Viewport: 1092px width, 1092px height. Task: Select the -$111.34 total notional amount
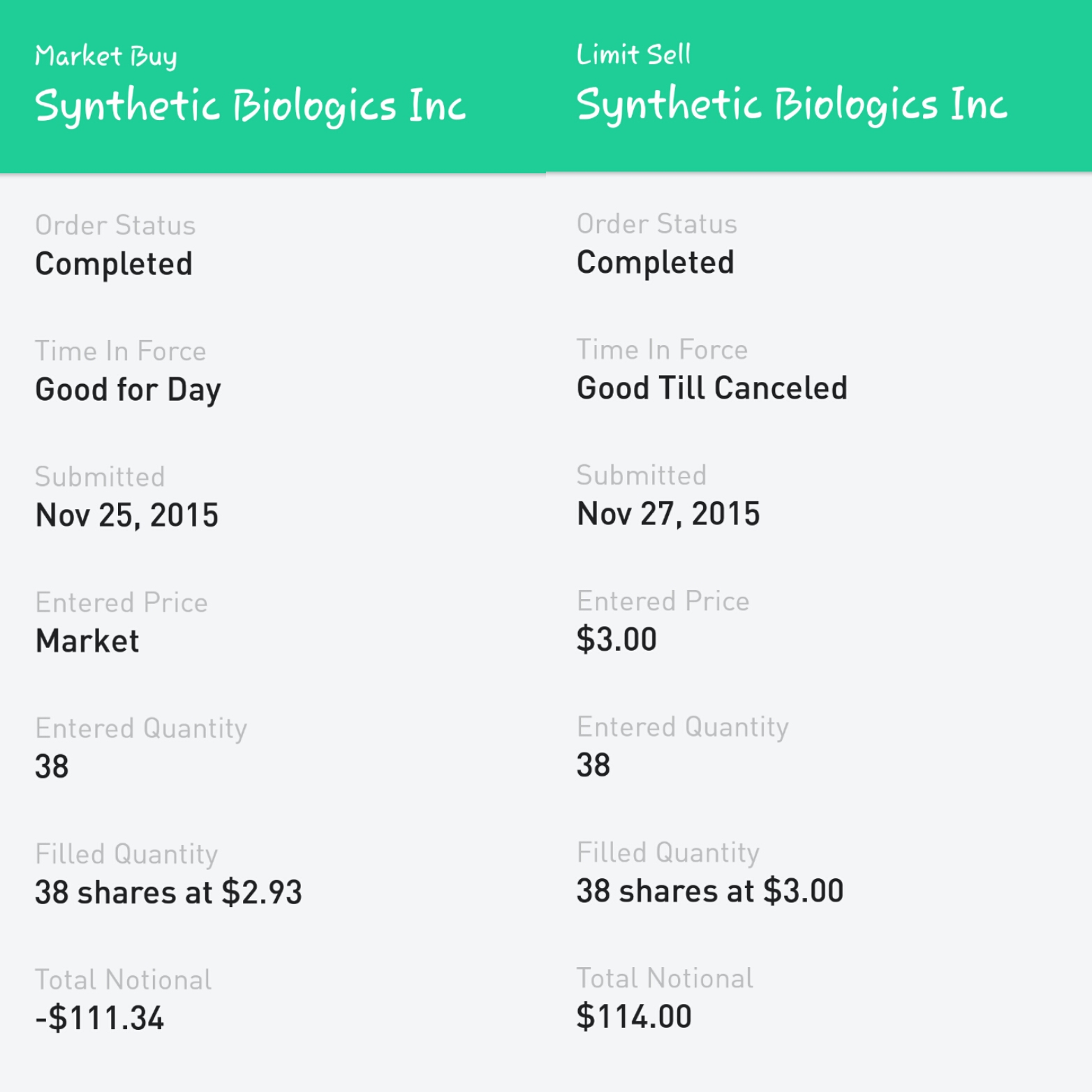[x=99, y=1018]
